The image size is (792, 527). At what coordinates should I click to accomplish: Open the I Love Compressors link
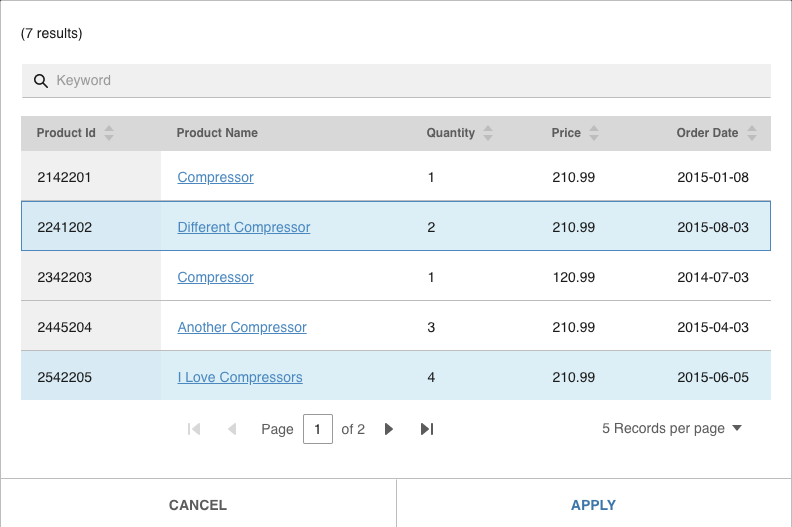coord(240,377)
